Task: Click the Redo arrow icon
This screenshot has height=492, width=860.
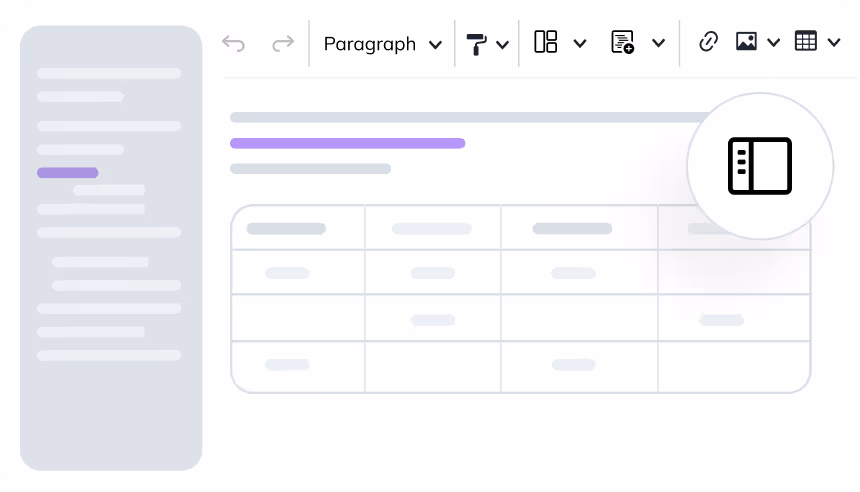Action: coord(283,43)
